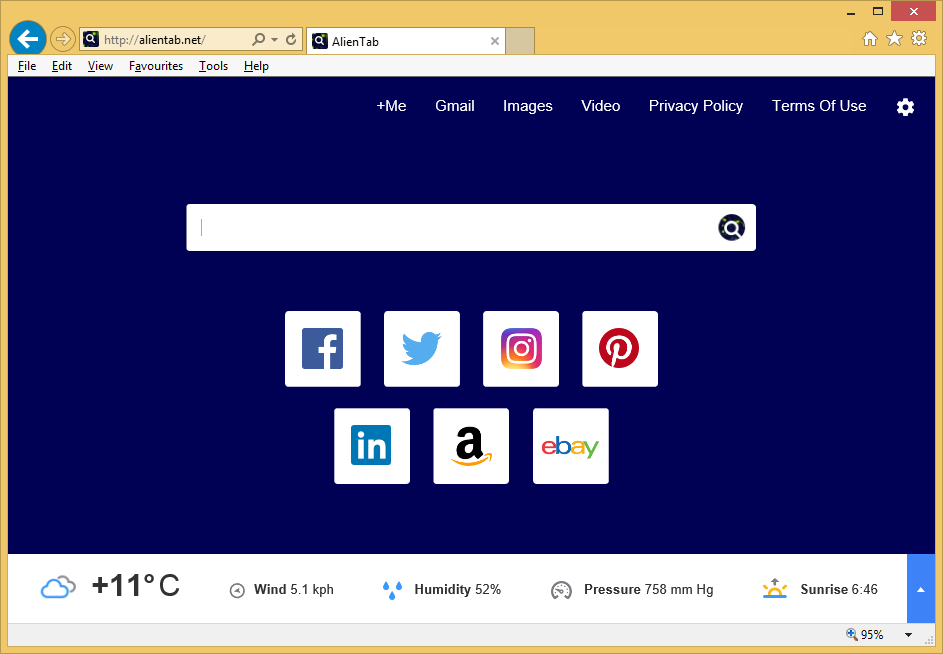Viewport: 943px width, 654px height.
Task: Open the Help menu
Action: click(x=256, y=66)
